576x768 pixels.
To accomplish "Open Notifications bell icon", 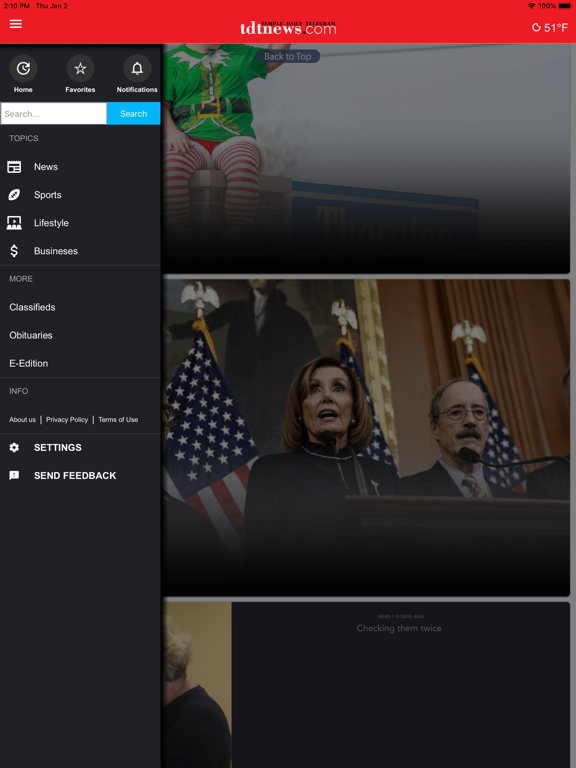I will tap(137, 68).
